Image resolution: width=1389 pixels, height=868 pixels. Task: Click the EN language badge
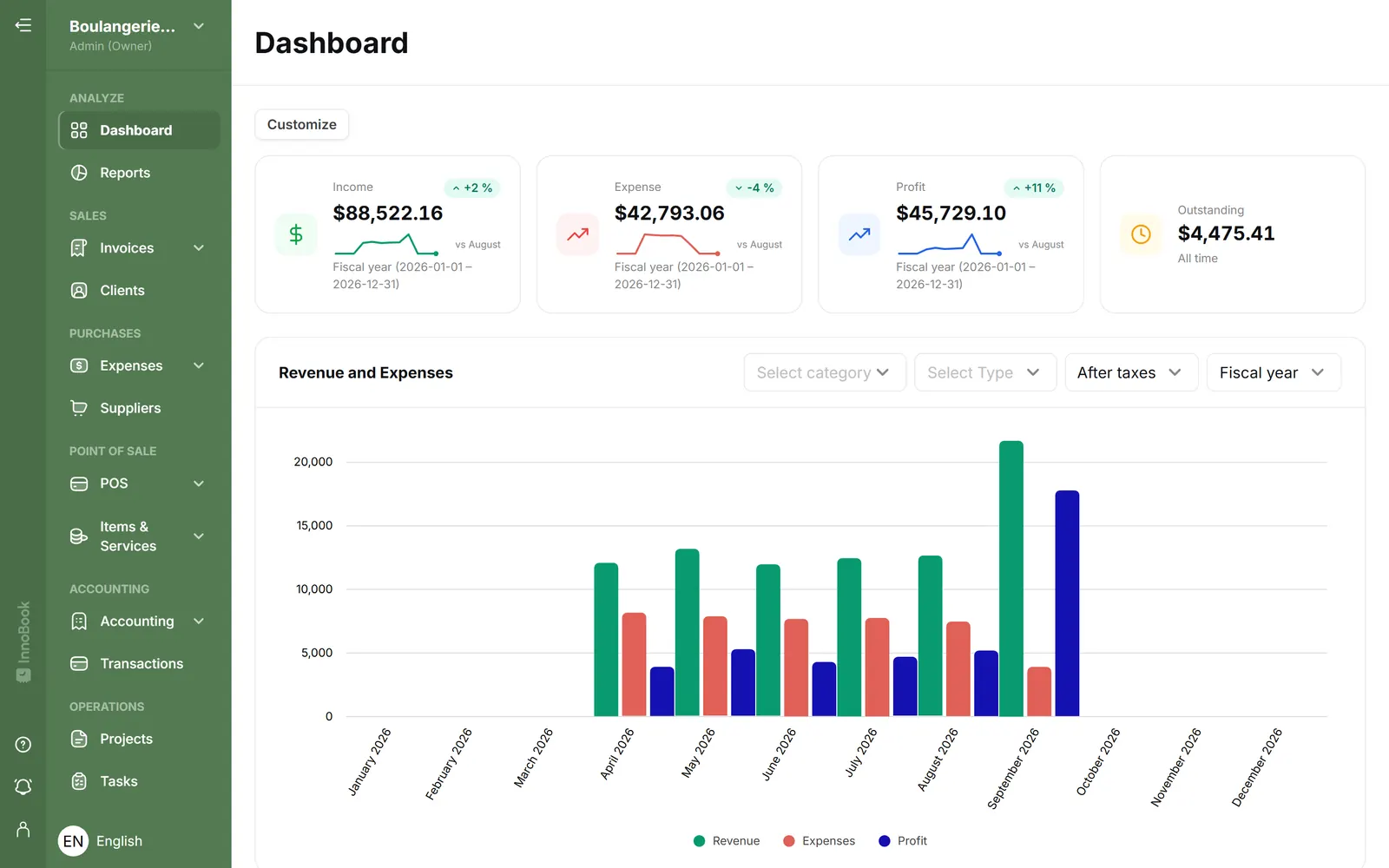74,841
